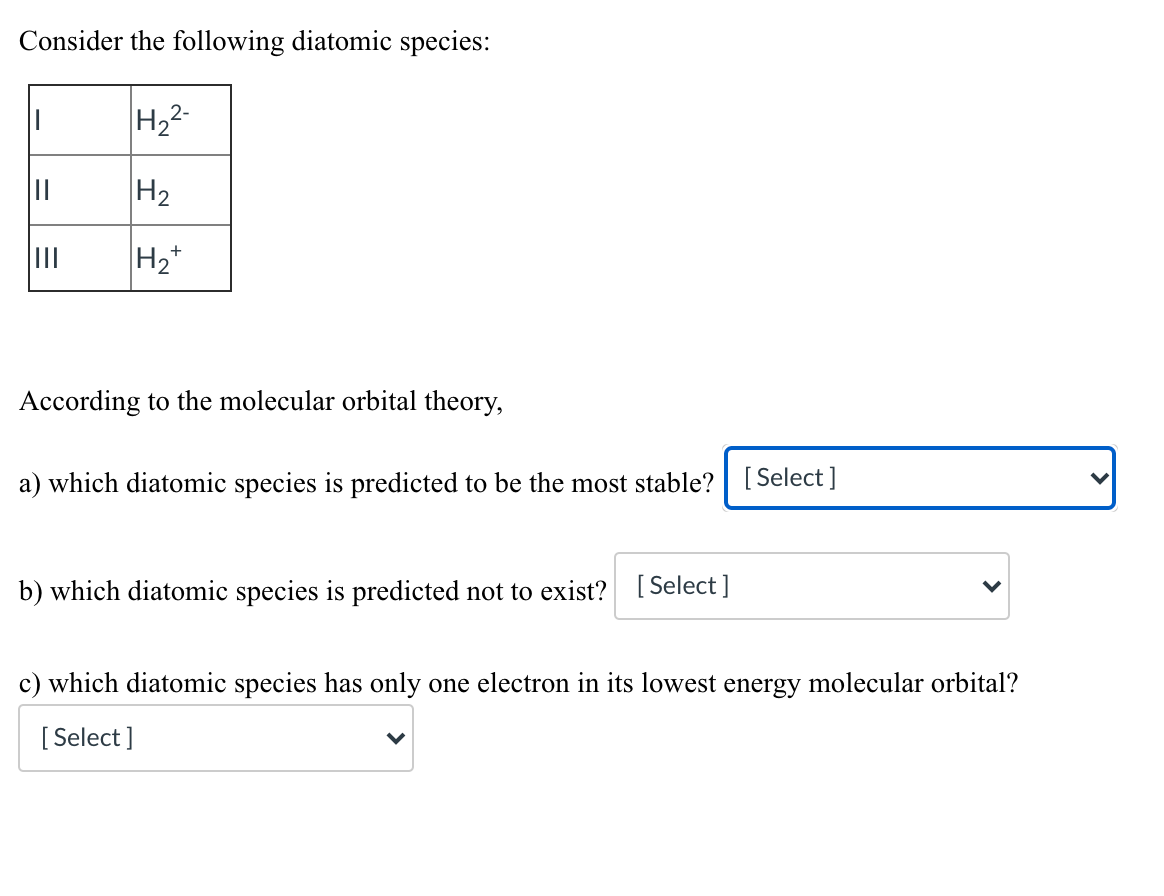This screenshot has width=1164, height=896.
Task: Select the [Select] placeholder next to question a
Action: click(x=790, y=477)
